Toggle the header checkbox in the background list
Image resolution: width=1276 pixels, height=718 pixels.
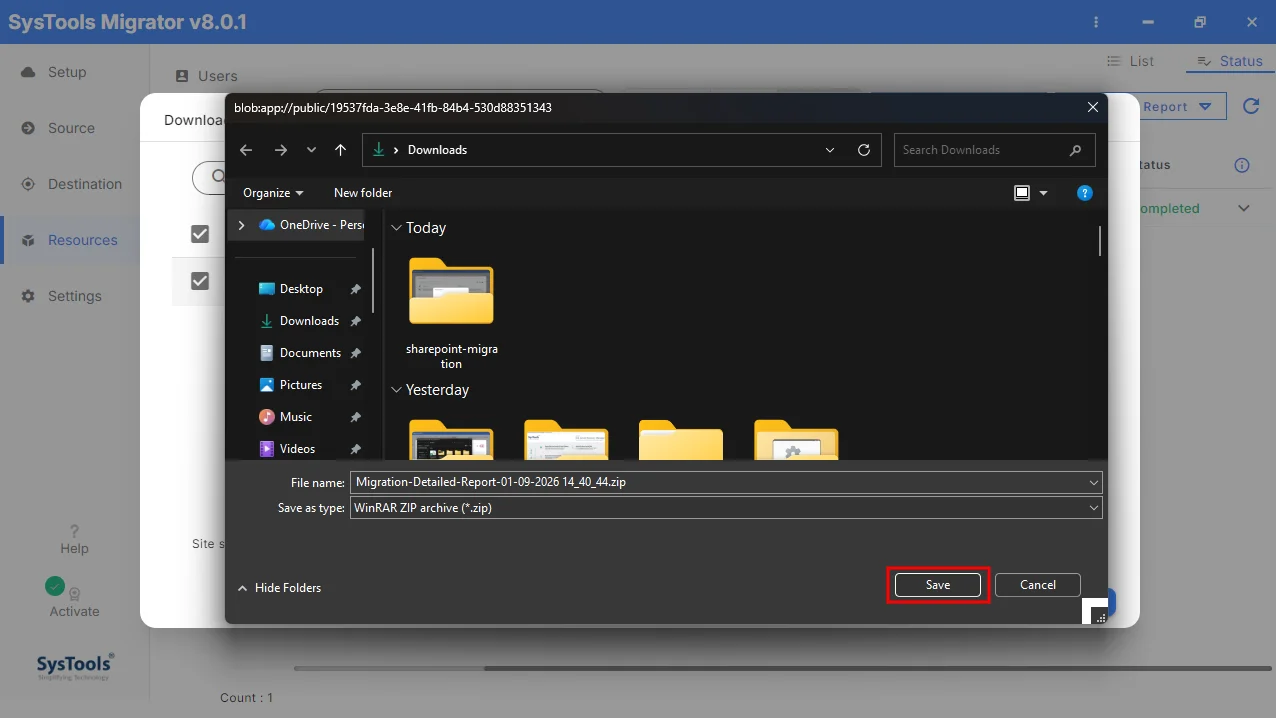(200, 233)
